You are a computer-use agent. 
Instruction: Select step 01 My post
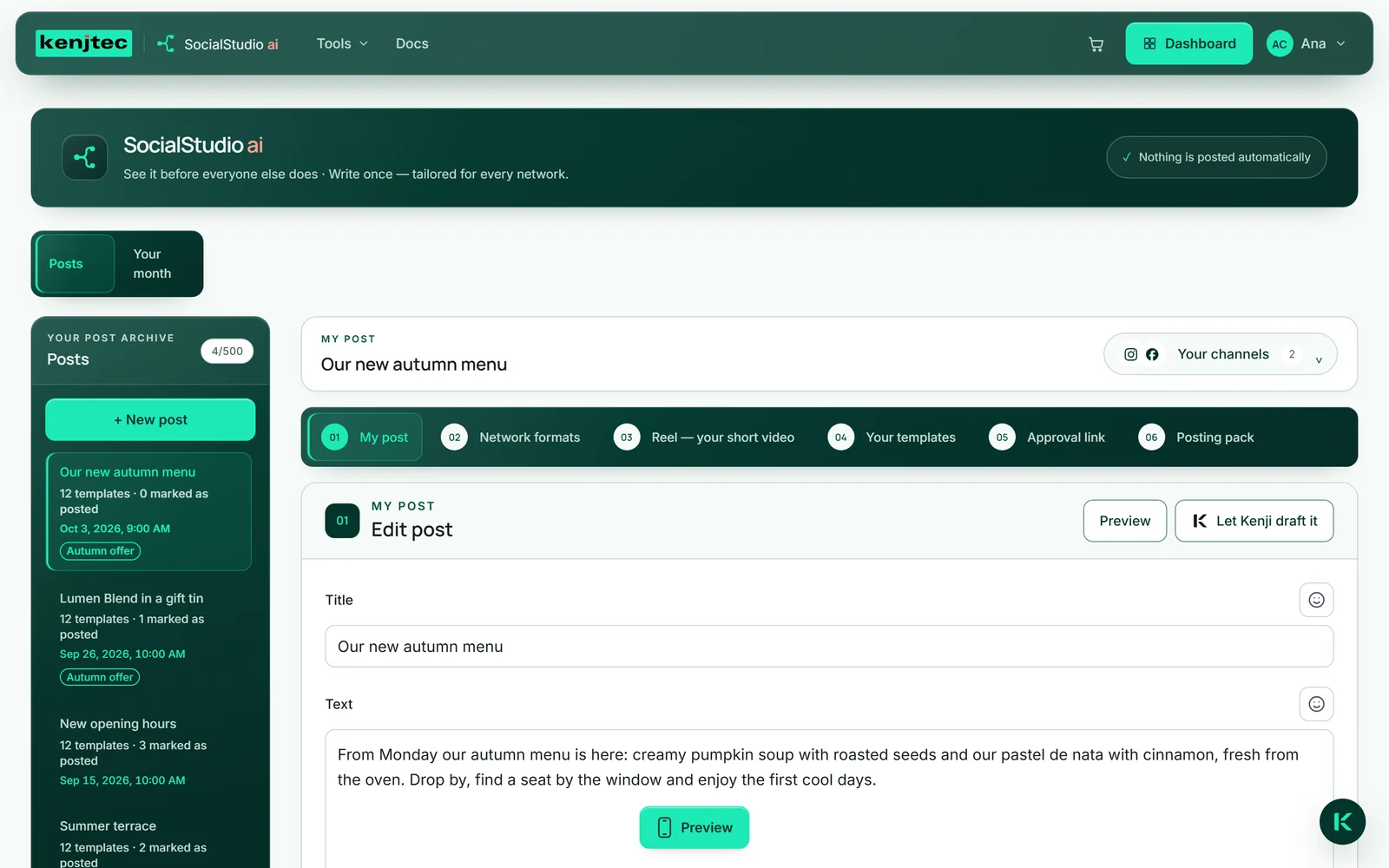coord(365,437)
